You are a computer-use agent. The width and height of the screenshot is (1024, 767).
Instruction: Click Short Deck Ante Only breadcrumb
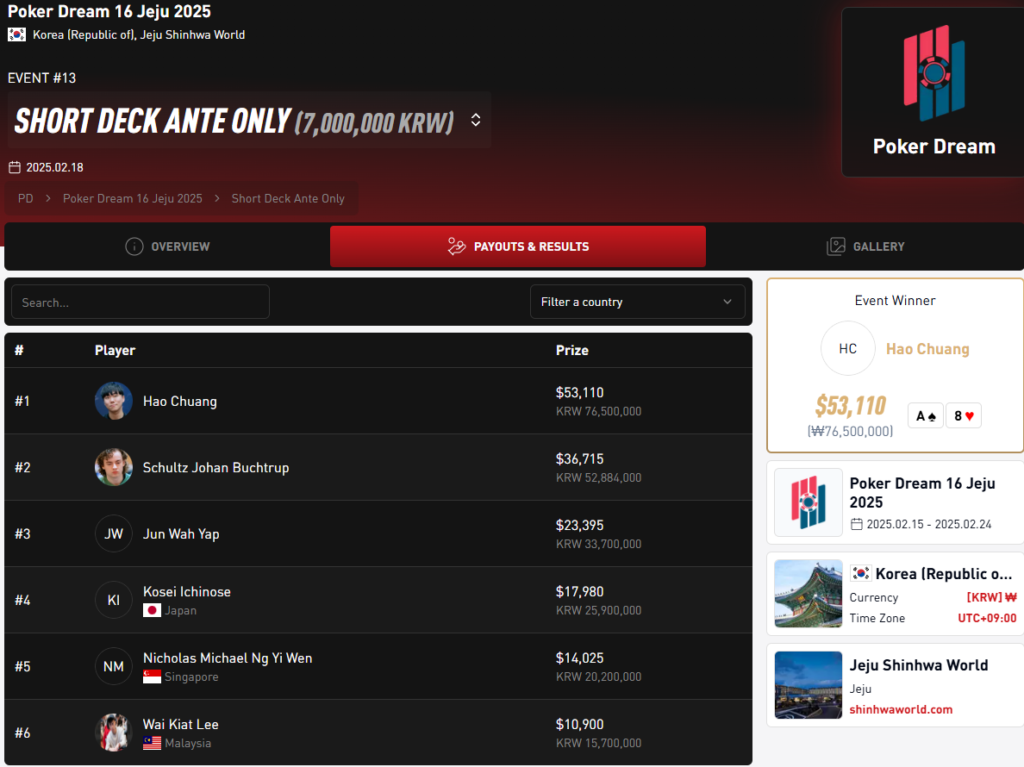[x=288, y=198]
